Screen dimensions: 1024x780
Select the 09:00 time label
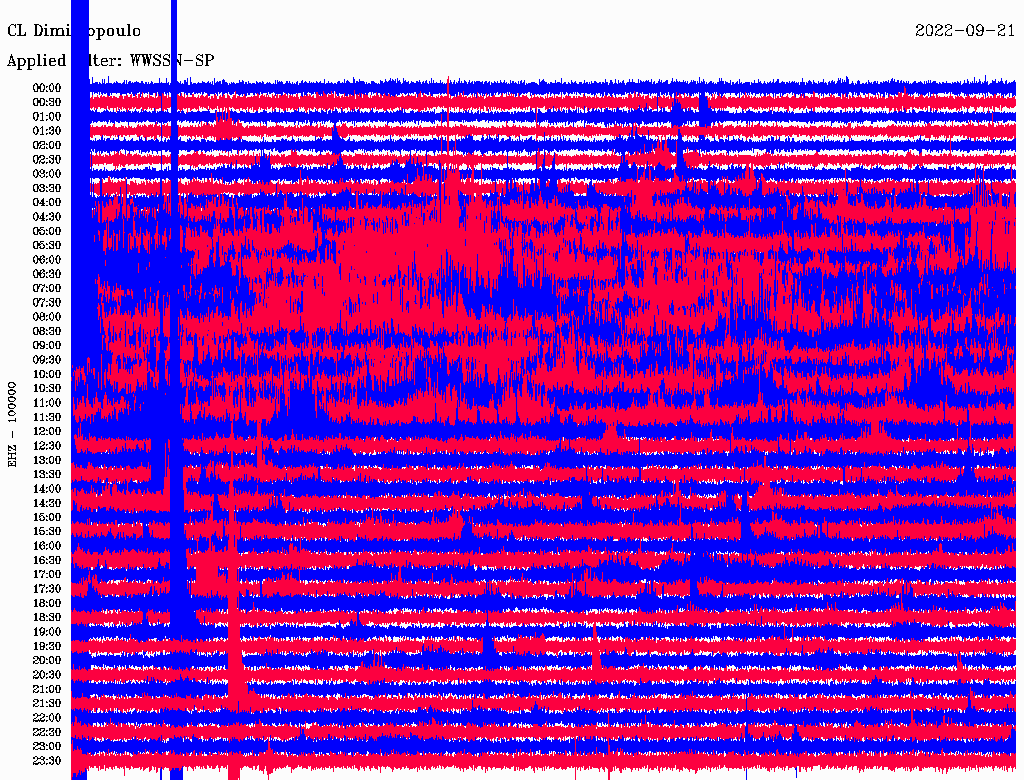tap(47, 346)
